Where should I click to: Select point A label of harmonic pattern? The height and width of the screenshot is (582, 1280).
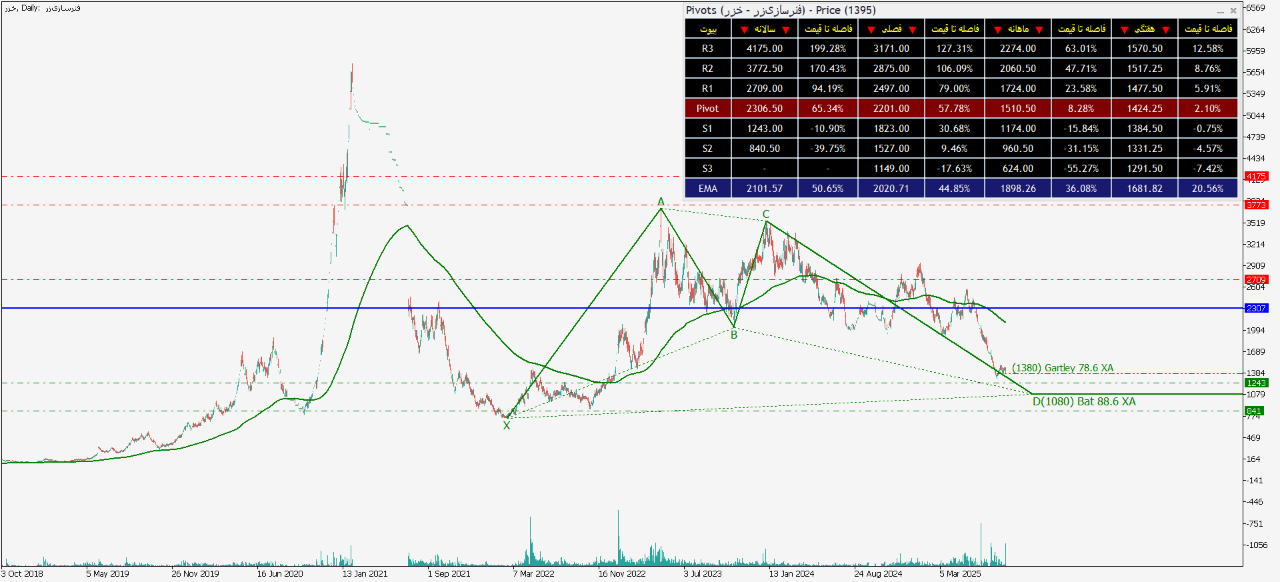pyautogui.click(x=661, y=201)
